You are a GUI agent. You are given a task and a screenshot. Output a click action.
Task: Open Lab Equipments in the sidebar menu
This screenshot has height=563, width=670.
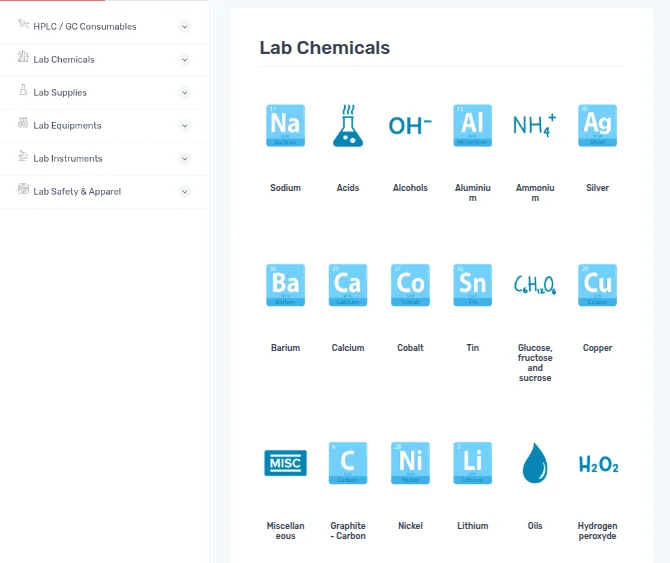(67, 126)
